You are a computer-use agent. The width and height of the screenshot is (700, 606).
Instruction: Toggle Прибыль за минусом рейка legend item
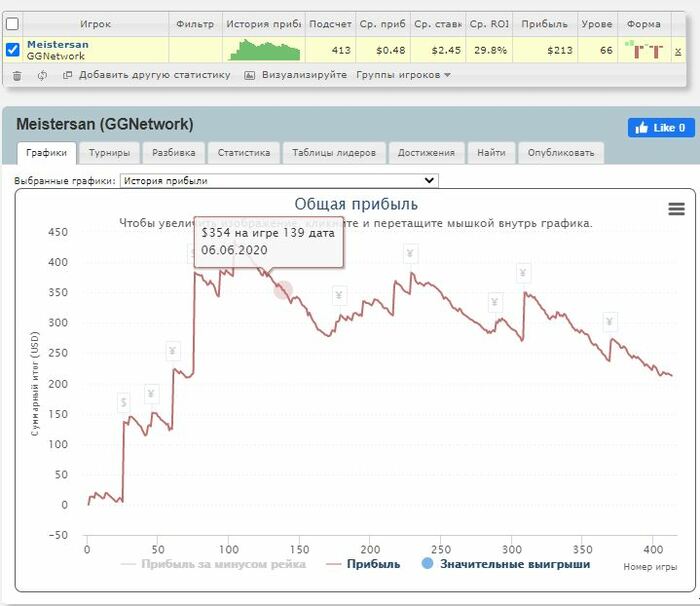(213, 564)
